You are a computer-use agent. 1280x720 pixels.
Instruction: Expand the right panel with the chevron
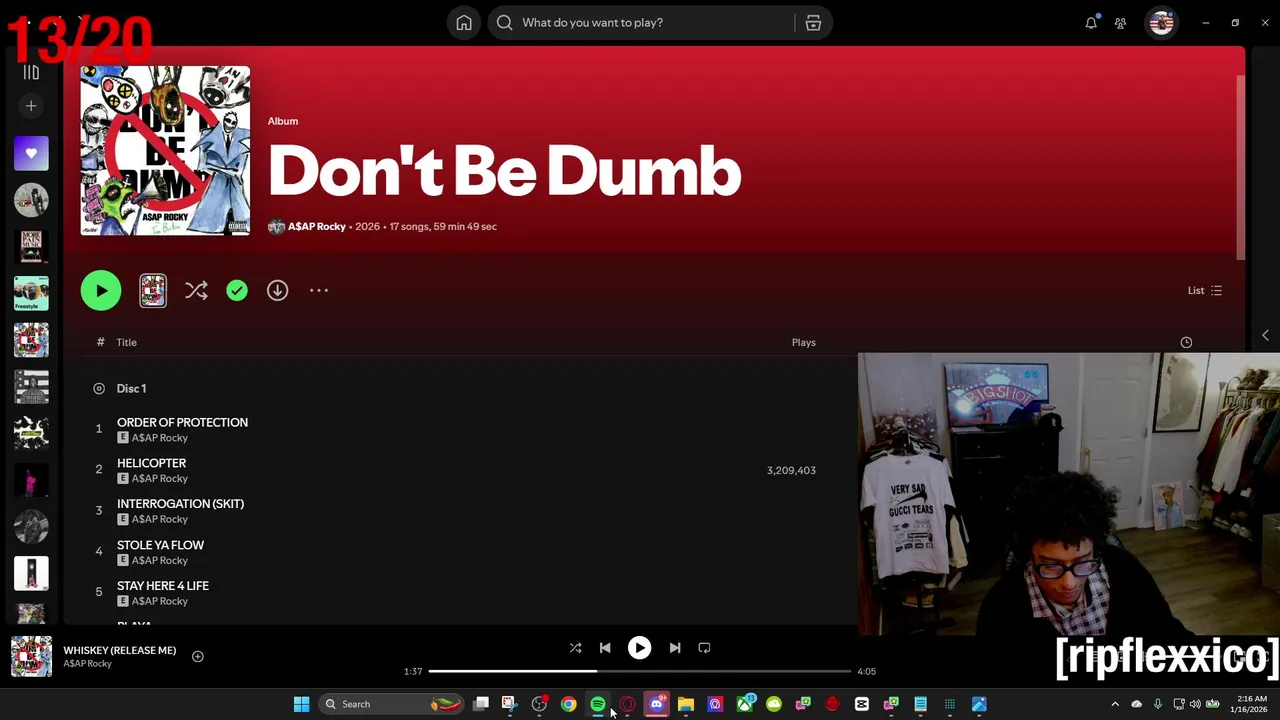click(1265, 336)
